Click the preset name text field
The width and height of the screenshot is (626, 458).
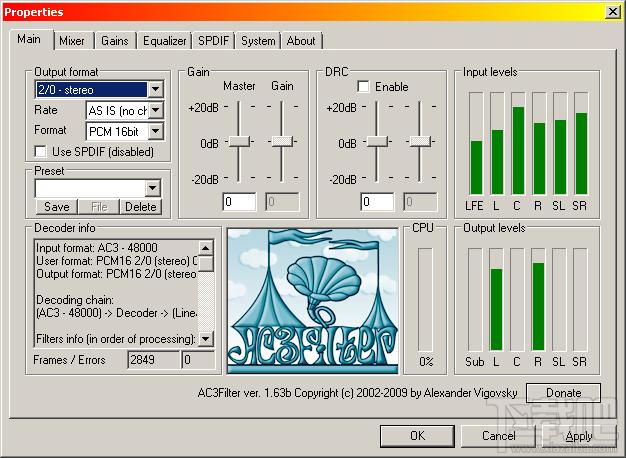pos(91,188)
